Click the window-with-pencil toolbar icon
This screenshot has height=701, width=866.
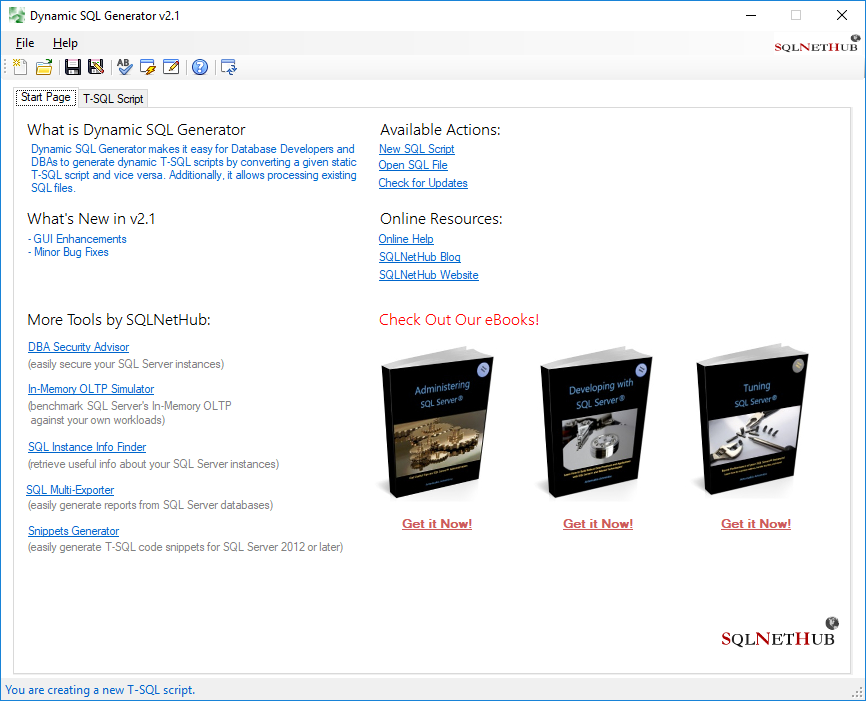[171, 67]
